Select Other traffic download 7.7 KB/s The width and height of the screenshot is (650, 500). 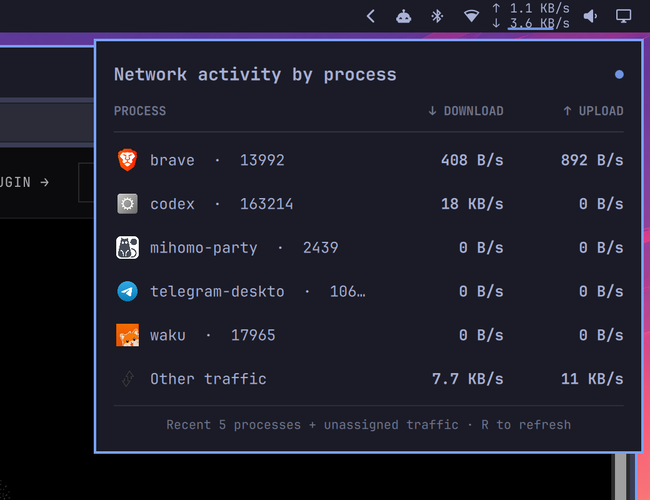468,379
